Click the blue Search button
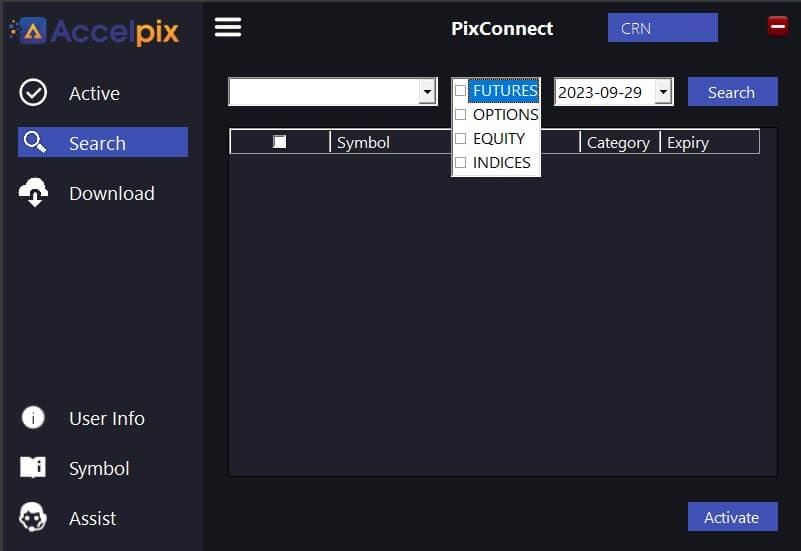The width and height of the screenshot is (801, 551). pyautogui.click(x=733, y=92)
